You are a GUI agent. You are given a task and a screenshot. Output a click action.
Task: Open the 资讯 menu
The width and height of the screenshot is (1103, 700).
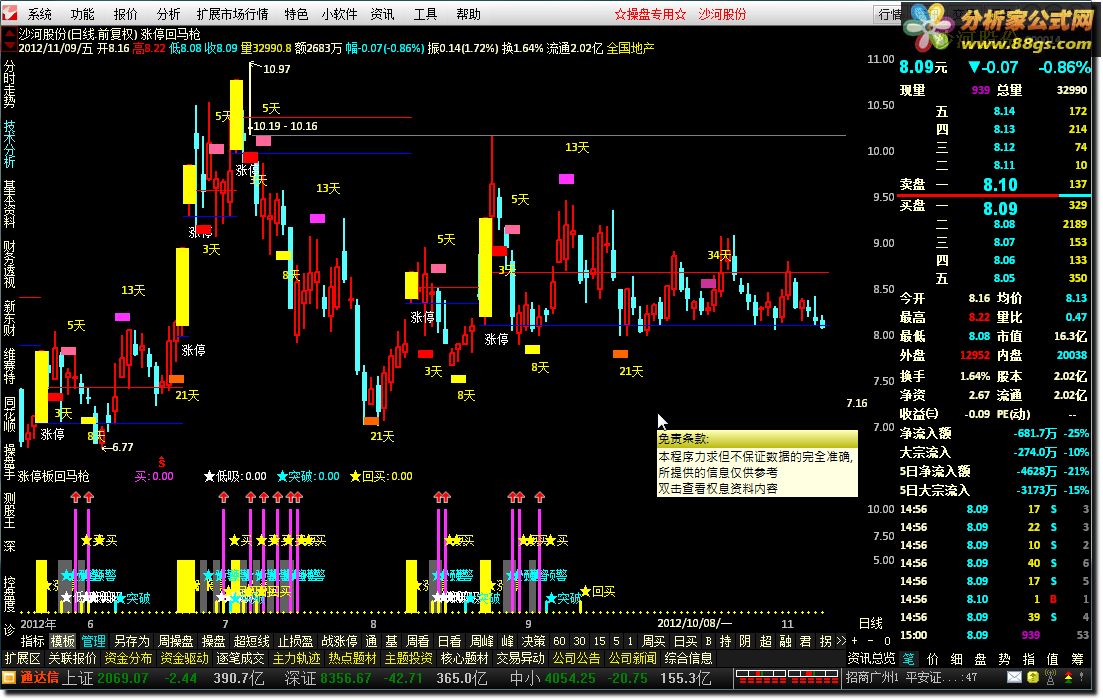[382, 14]
